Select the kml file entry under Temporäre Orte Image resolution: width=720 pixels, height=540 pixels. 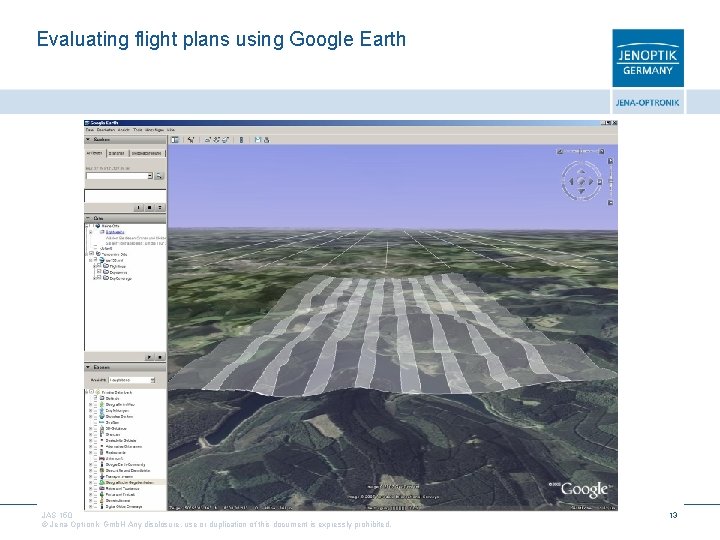coord(114,260)
